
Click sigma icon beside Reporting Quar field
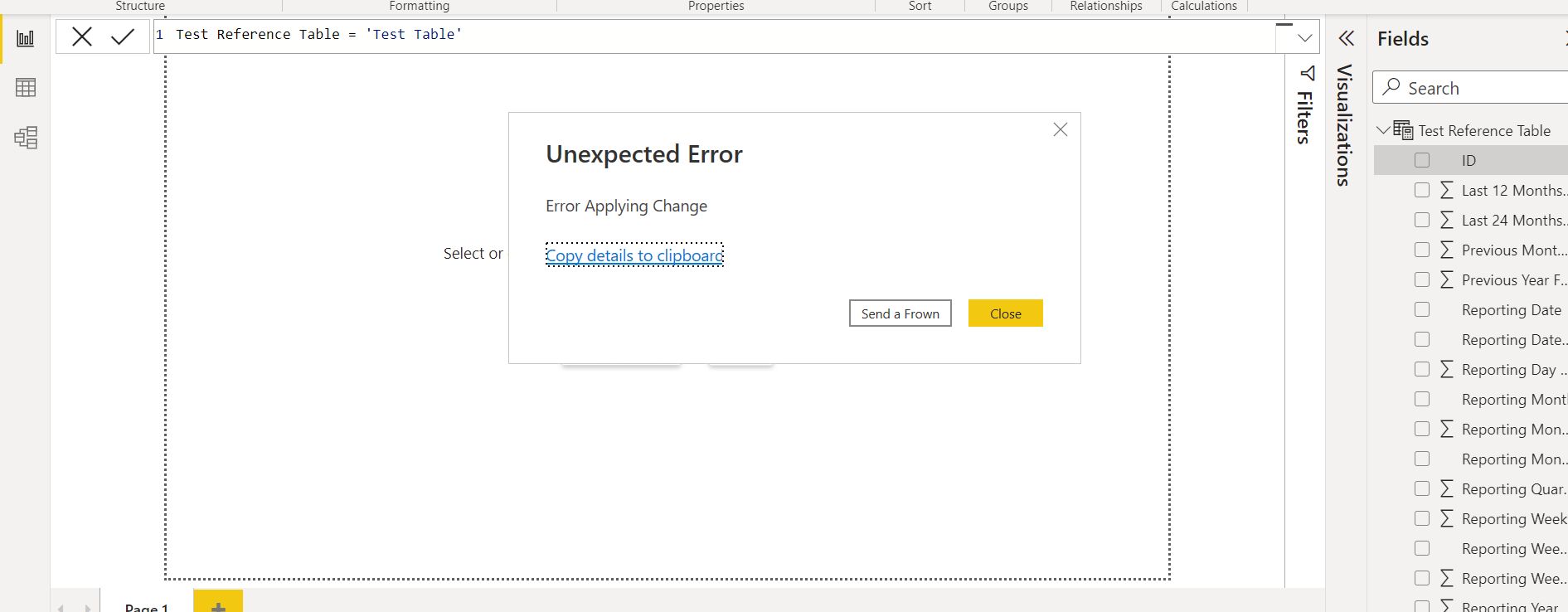pos(1447,488)
